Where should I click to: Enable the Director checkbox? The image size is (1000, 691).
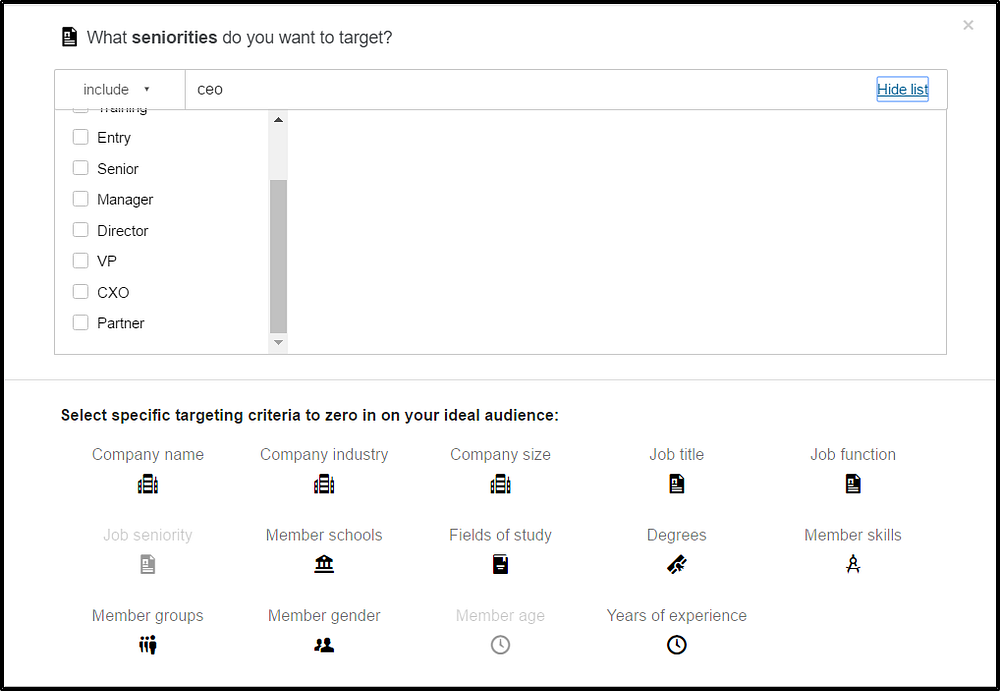[81, 230]
